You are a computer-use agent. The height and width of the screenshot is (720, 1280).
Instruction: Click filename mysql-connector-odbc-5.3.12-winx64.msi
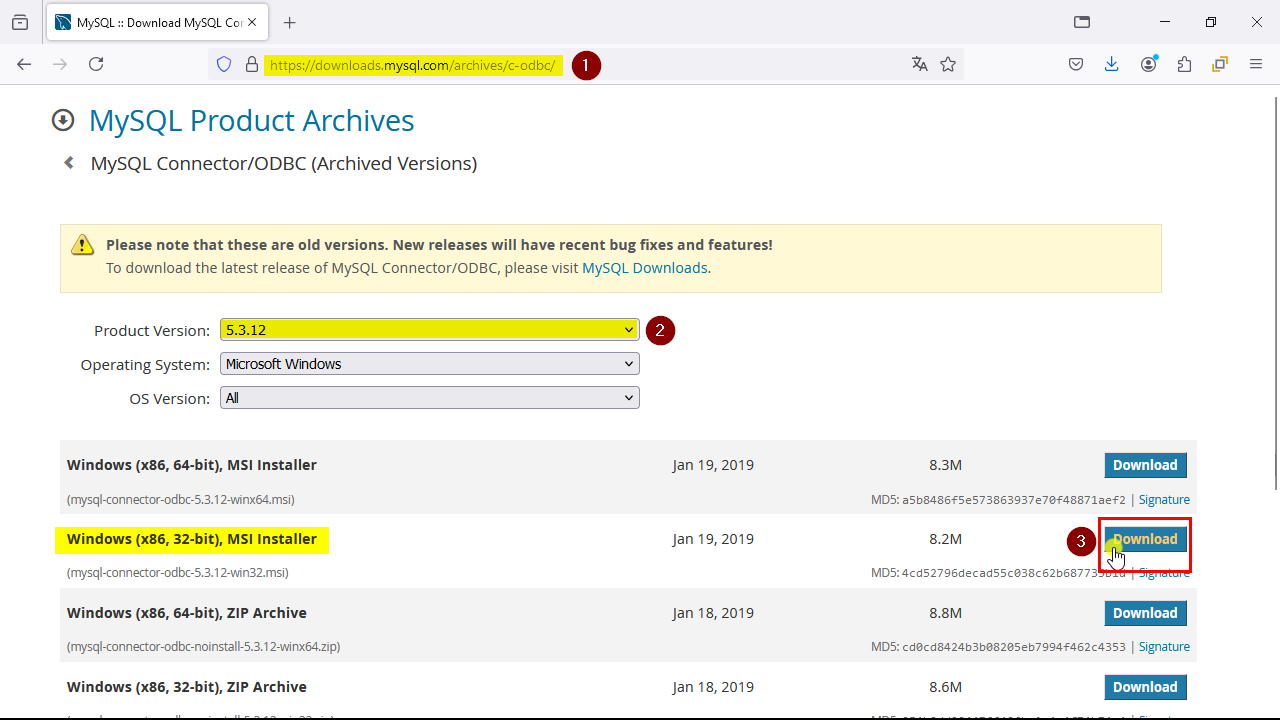click(x=181, y=499)
